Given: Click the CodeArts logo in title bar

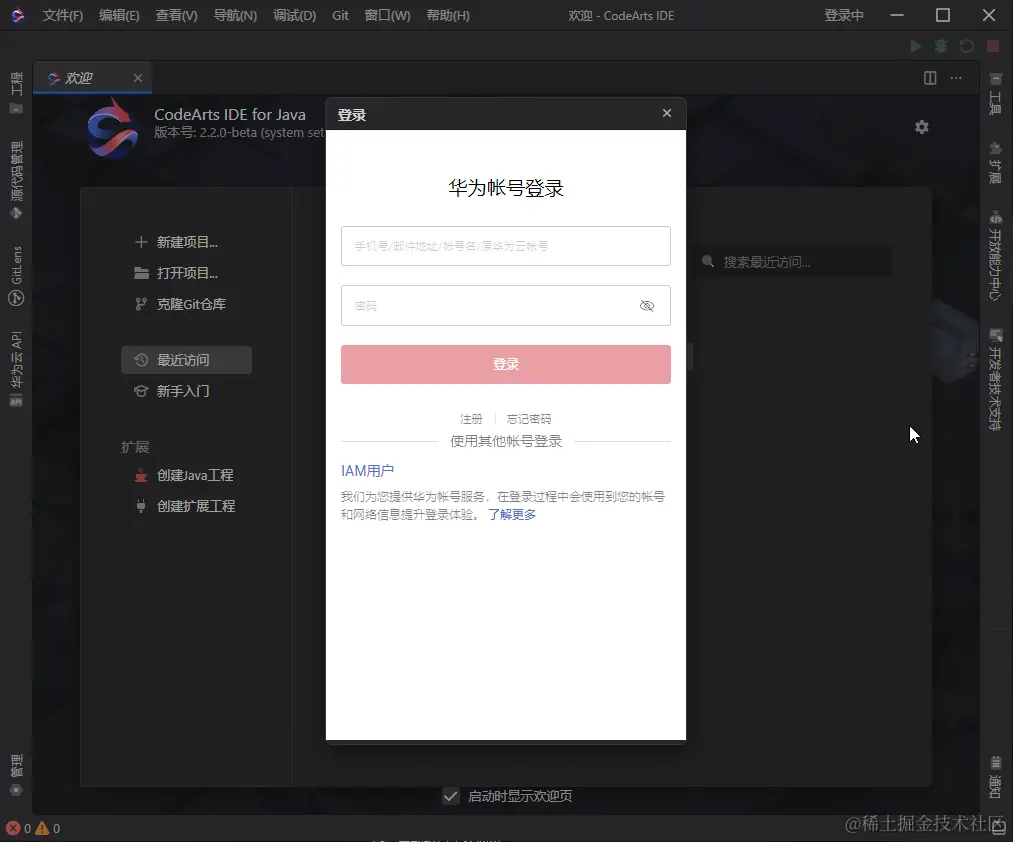Looking at the screenshot, I should 18,15.
